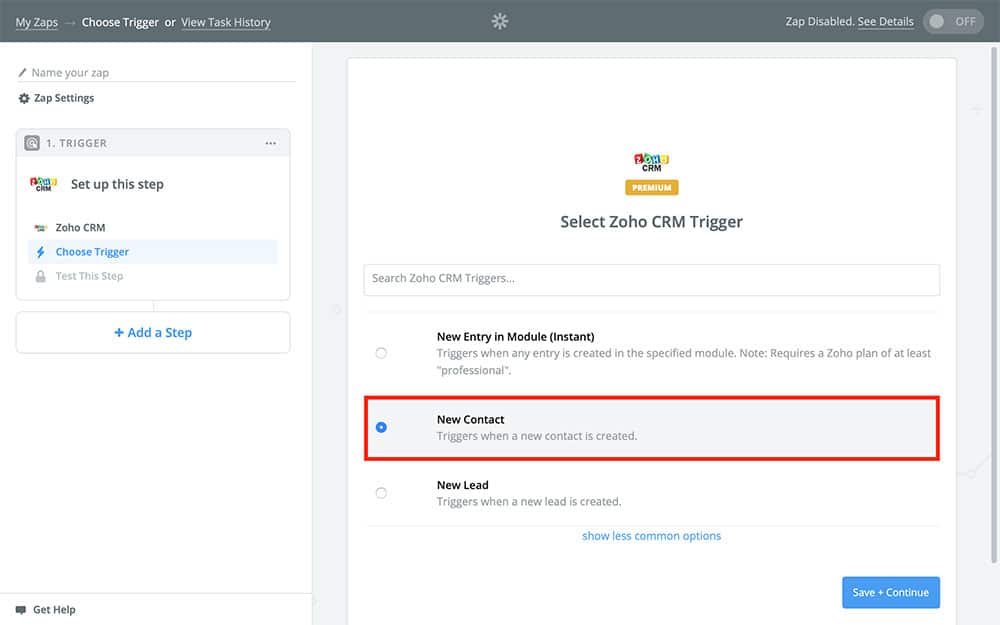The height and width of the screenshot is (625, 1000).
Task: Click the trigger step magnifier icon
Action: tap(32, 143)
